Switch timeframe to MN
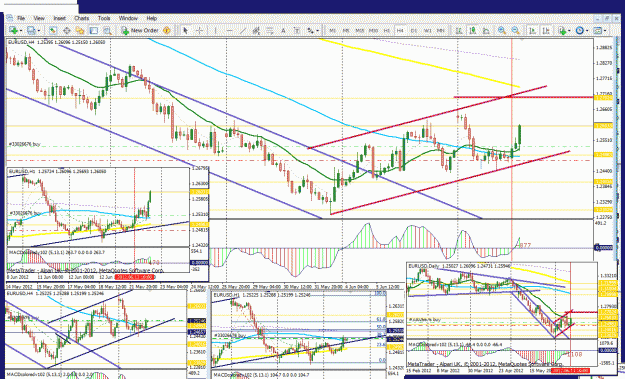625x379 pixels. tap(440, 30)
